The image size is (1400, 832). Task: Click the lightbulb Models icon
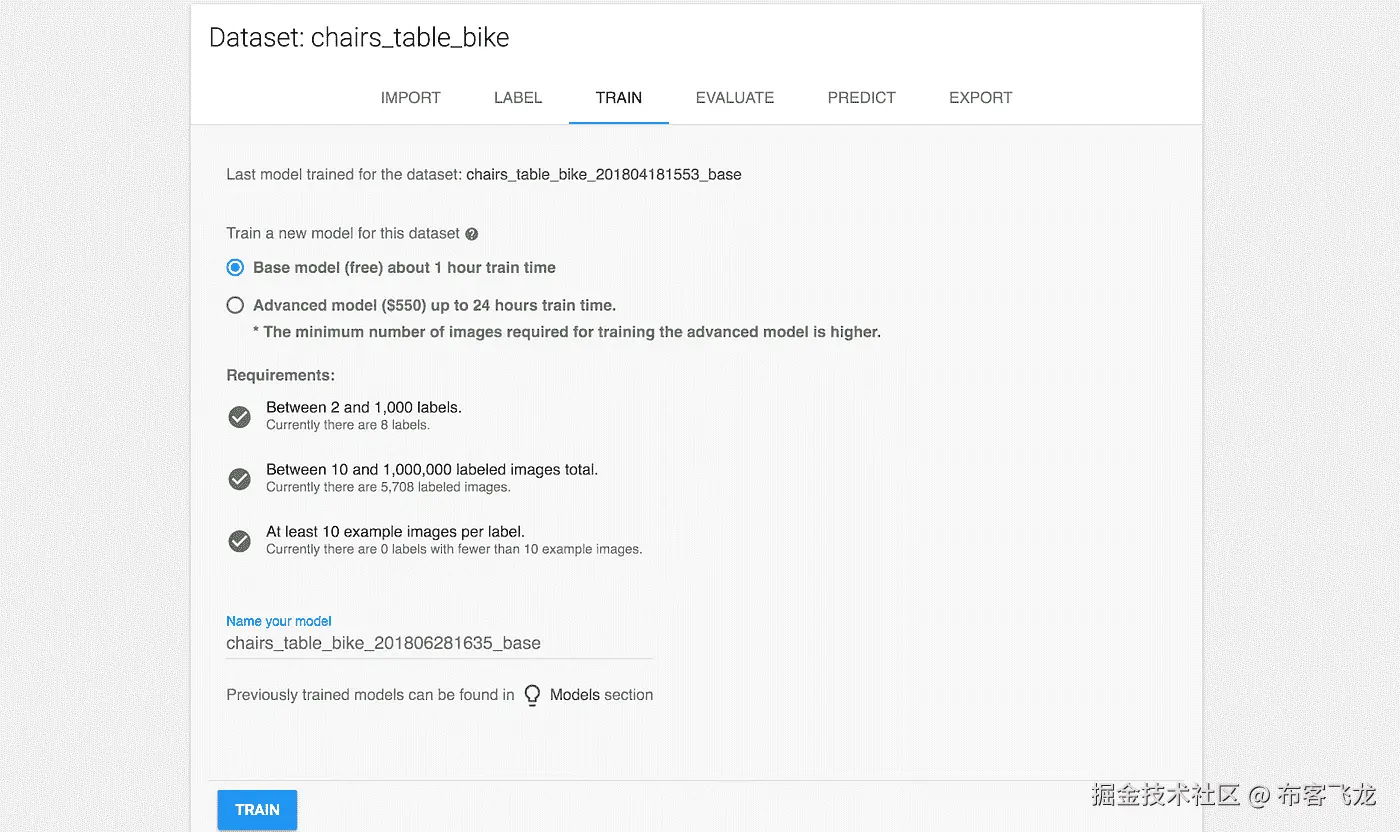coord(532,695)
